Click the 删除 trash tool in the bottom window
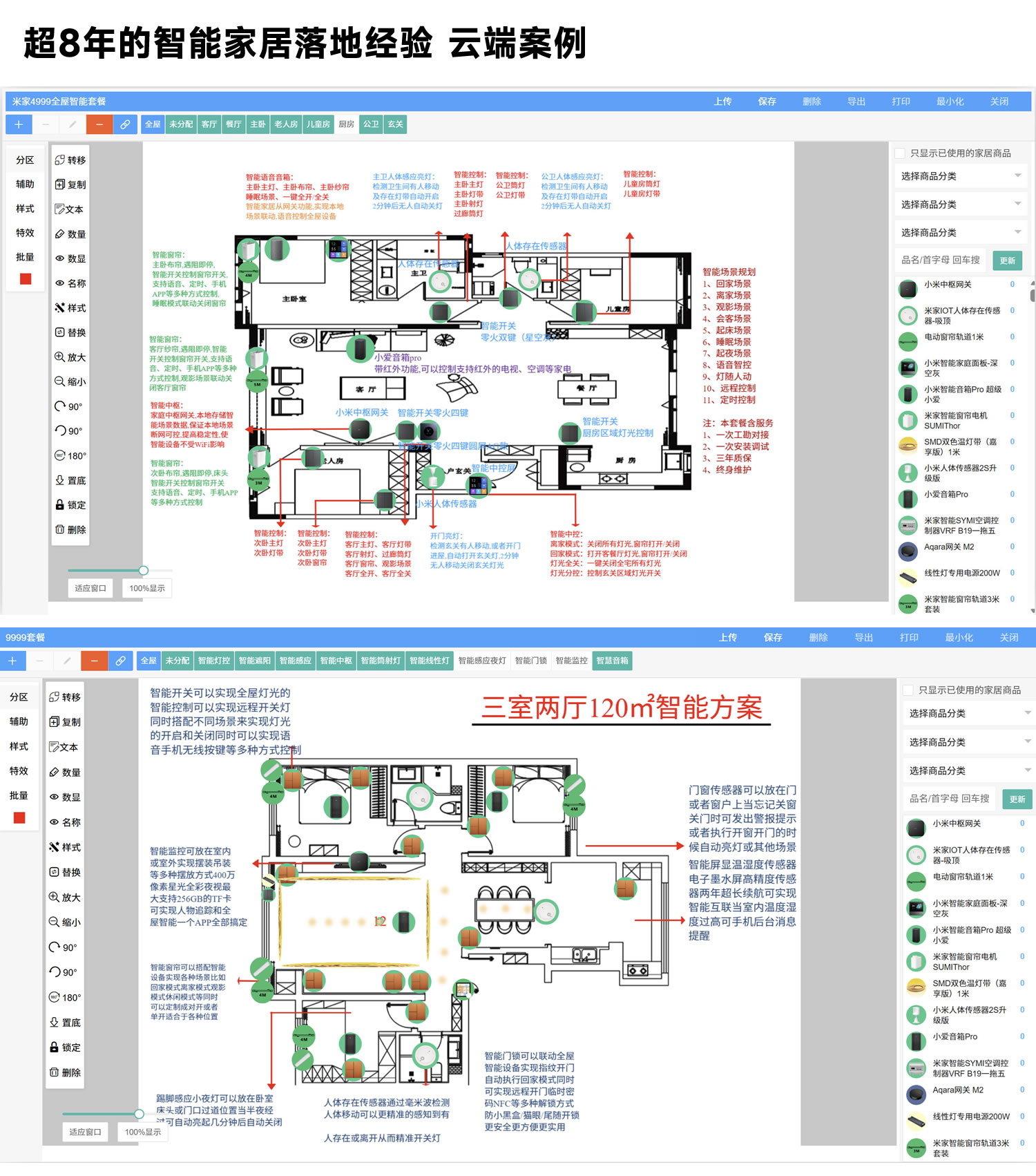The image size is (1036, 1176). (x=64, y=1072)
